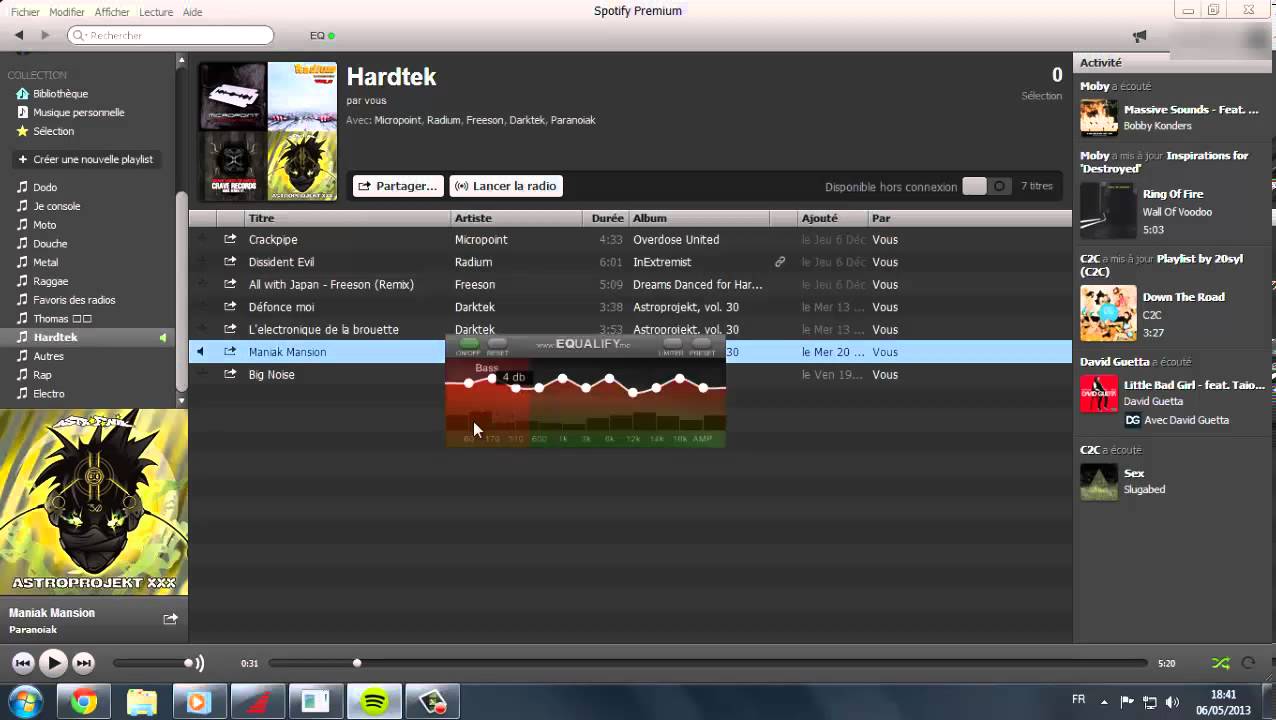Open Google Chrome from the taskbar
Image resolution: width=1276 pixels, height=720 pixels.
pos(84,702)
